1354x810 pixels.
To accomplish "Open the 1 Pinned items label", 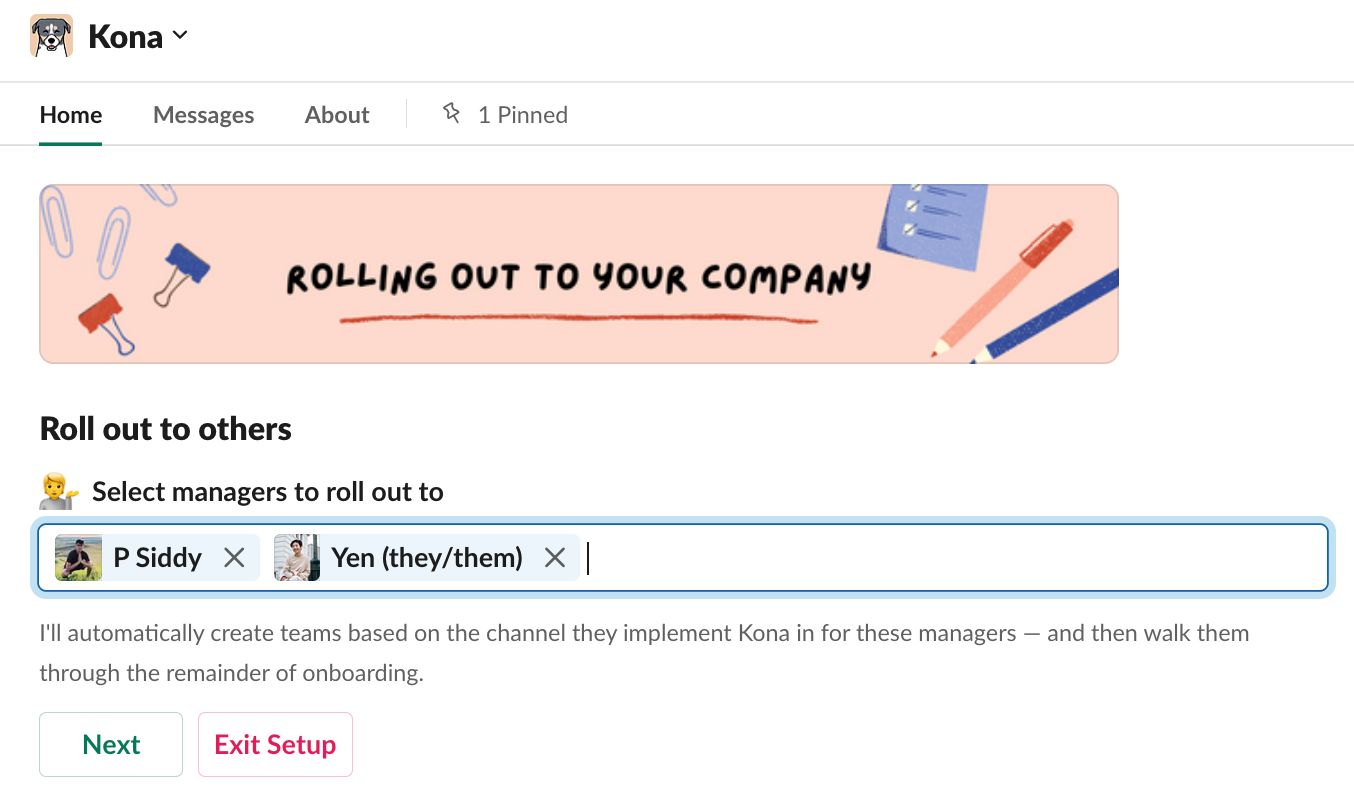I will click(522, 115).
